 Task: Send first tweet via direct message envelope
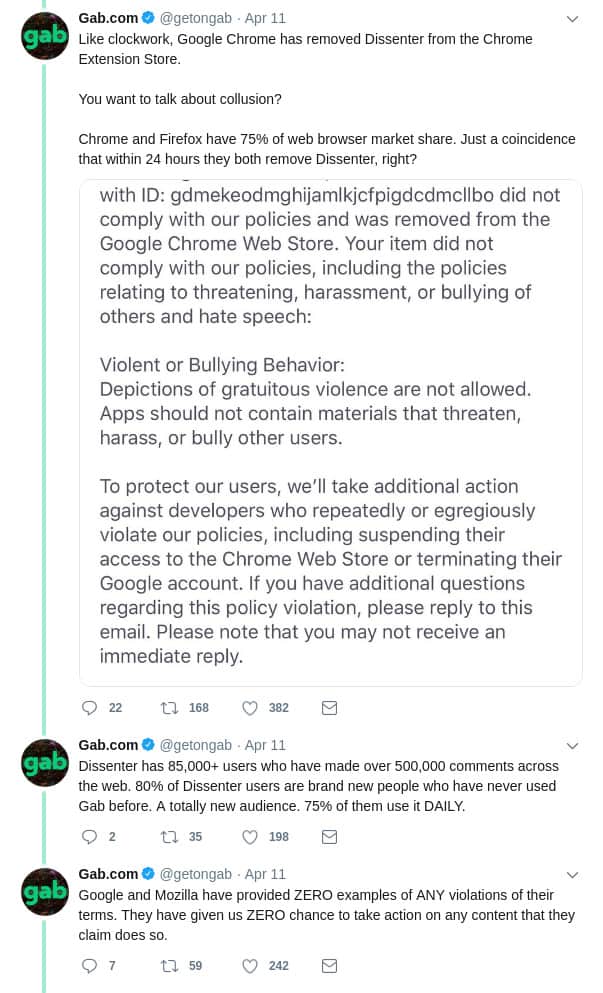329,707
